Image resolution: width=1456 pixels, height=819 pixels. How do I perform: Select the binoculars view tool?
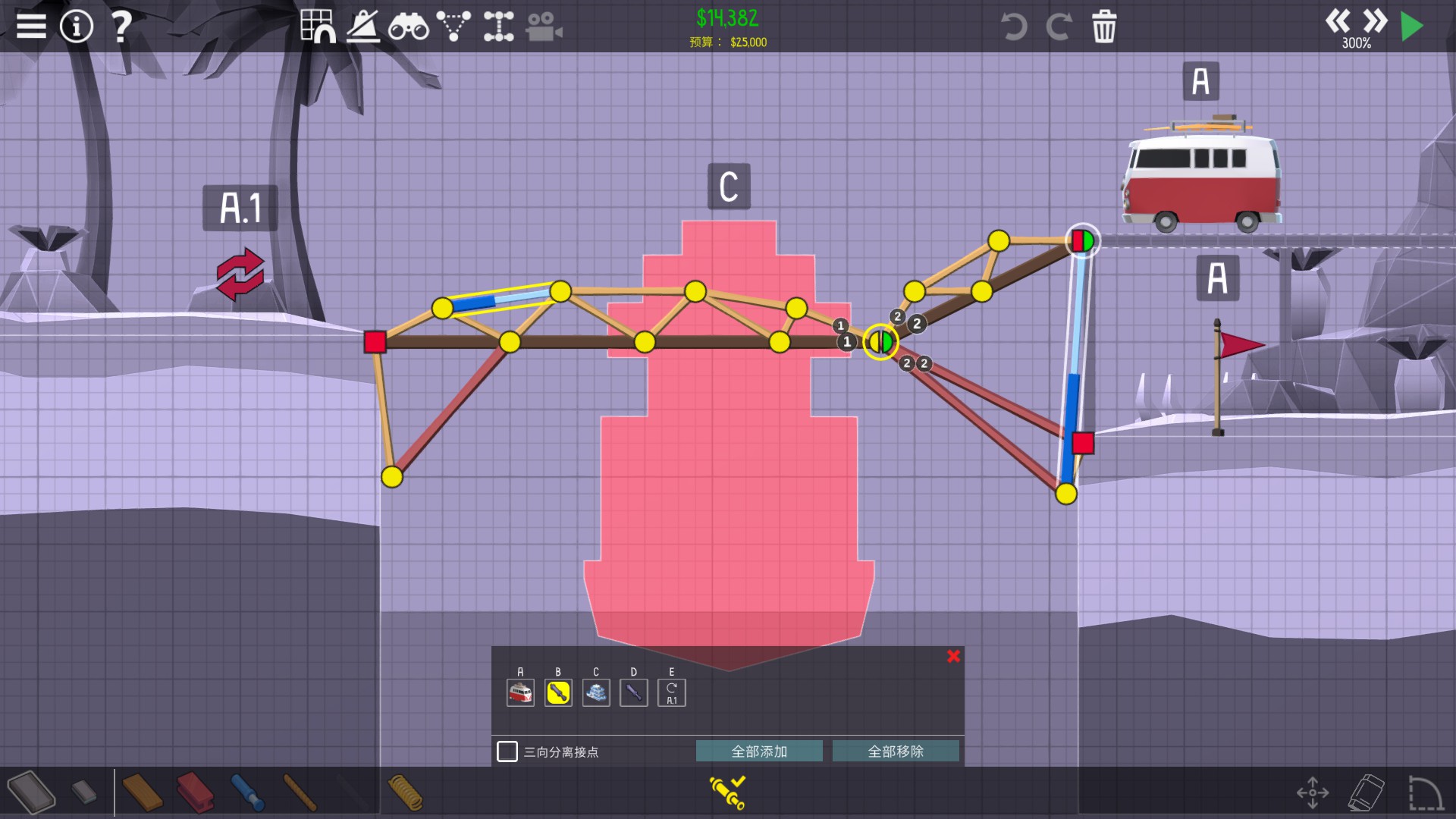point(408,27)
